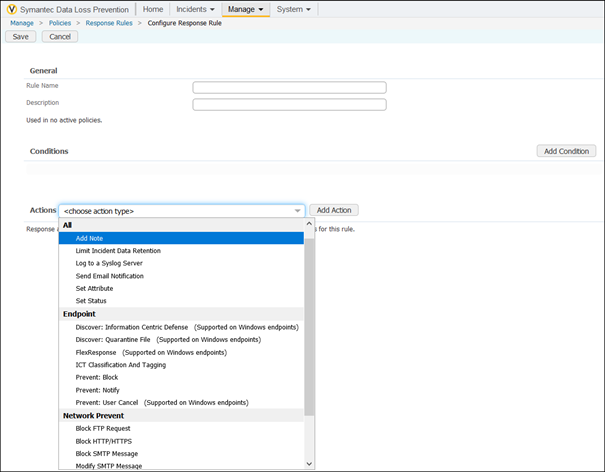605x472 pixels.
Task: Select Set Attribute action
Action: [181, 288]
